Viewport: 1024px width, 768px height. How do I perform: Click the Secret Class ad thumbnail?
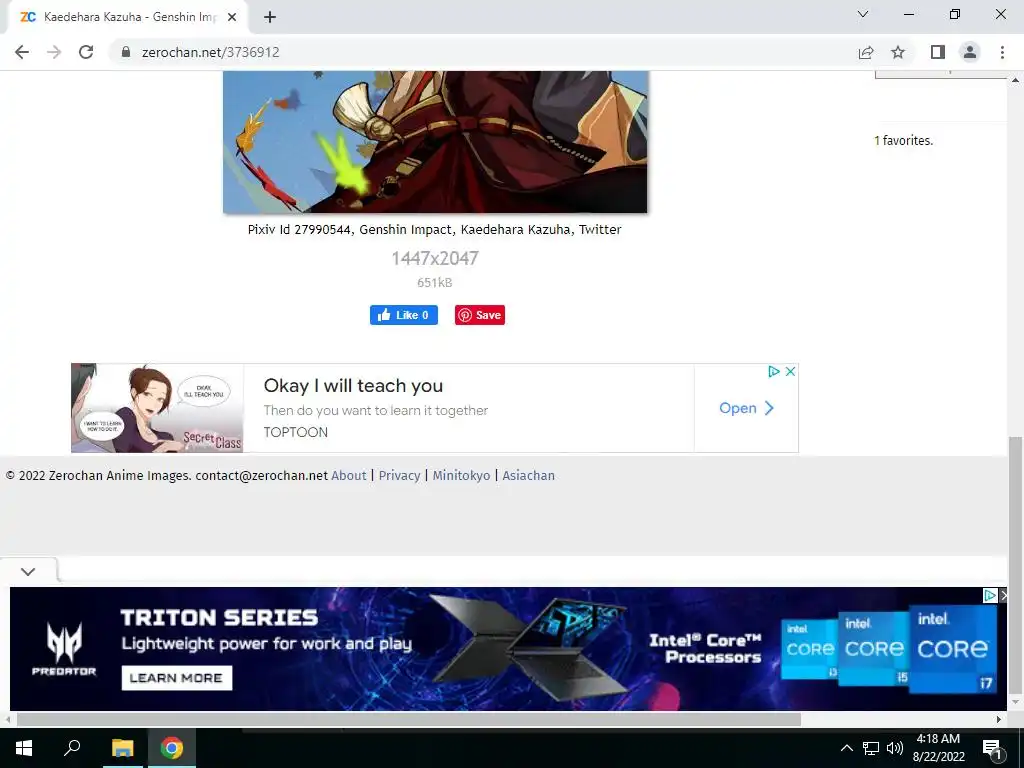point(157,408)
